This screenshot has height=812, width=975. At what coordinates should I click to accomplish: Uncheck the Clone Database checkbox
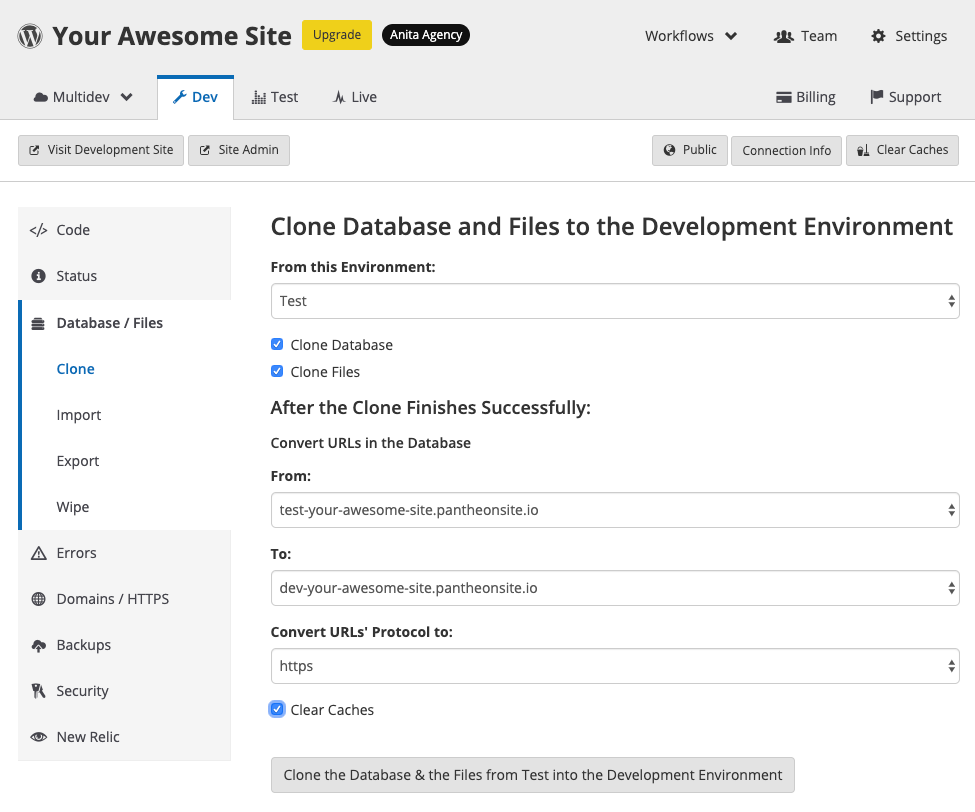click(x=276, y=343)
